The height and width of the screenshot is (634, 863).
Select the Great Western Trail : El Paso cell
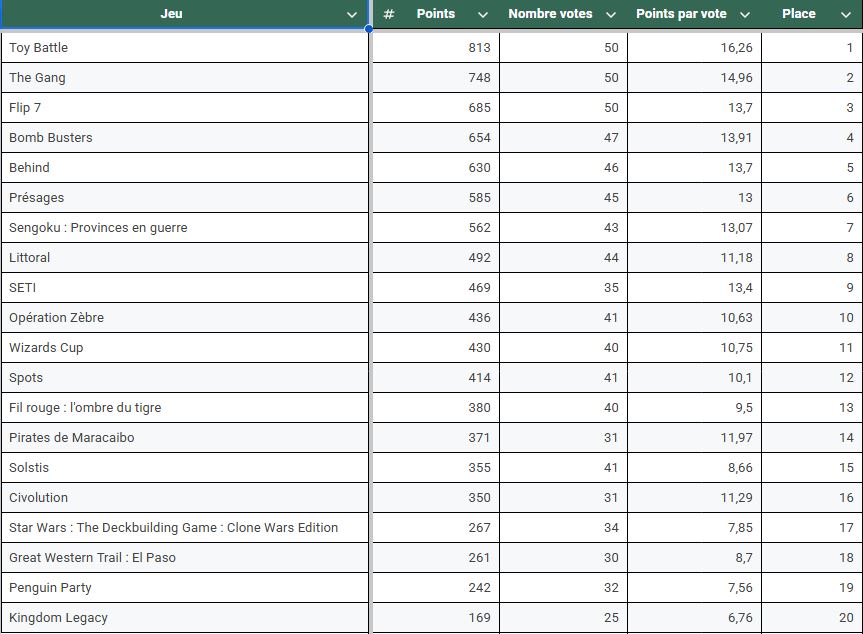pyautogui.click(x=185, y=558)
